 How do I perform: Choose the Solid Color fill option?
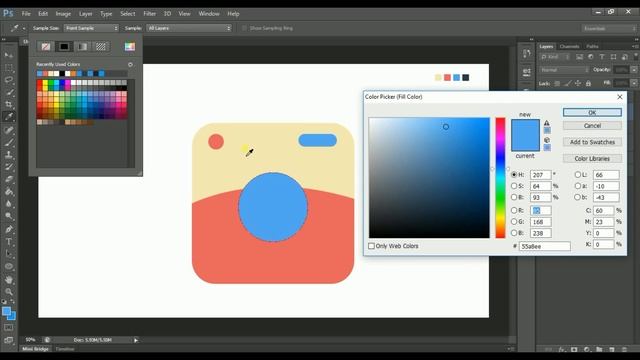point(64,47)
